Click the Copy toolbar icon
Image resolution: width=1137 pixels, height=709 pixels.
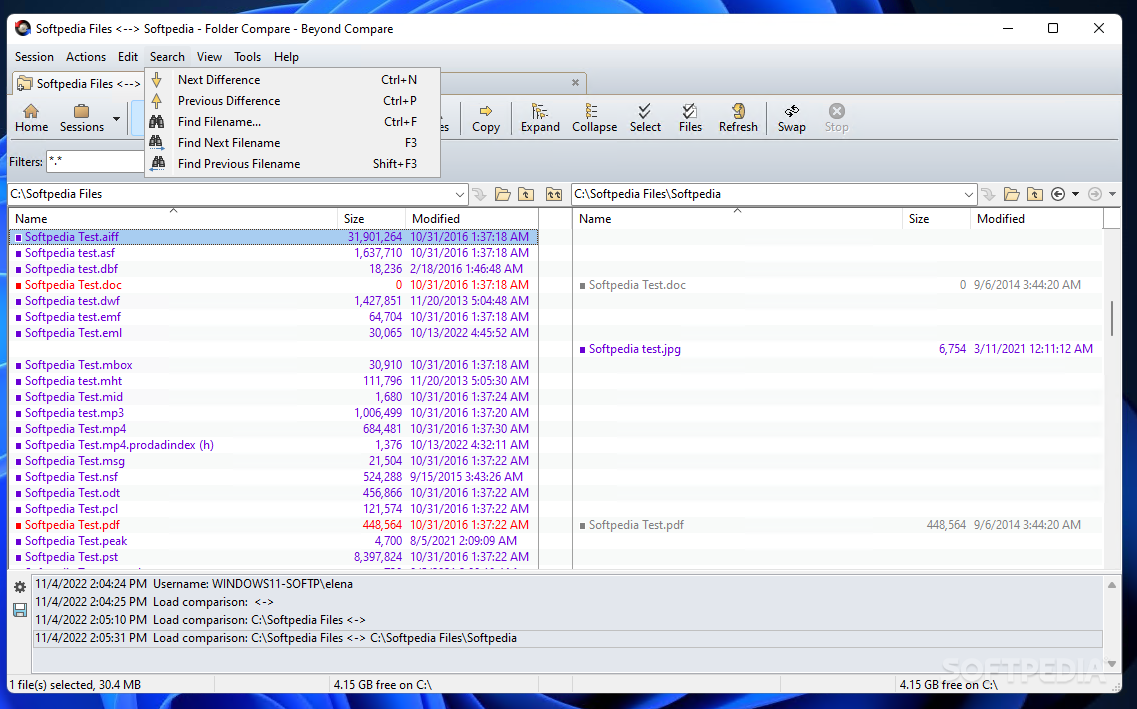(486, 118)
